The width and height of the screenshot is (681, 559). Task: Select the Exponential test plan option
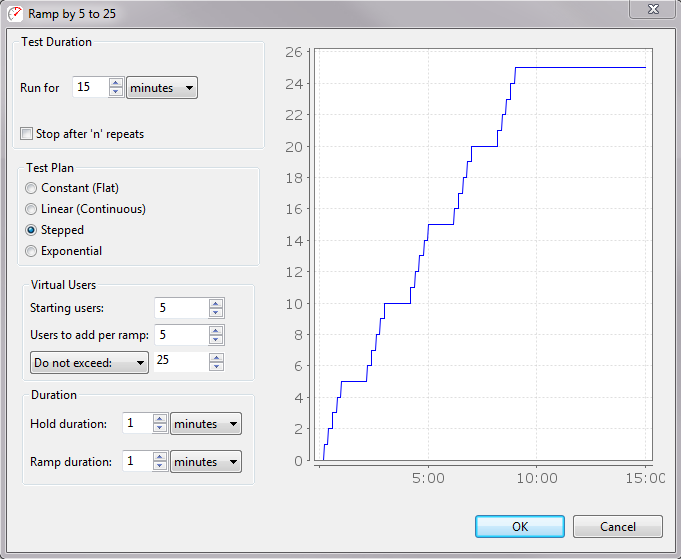tap(31, 251)
